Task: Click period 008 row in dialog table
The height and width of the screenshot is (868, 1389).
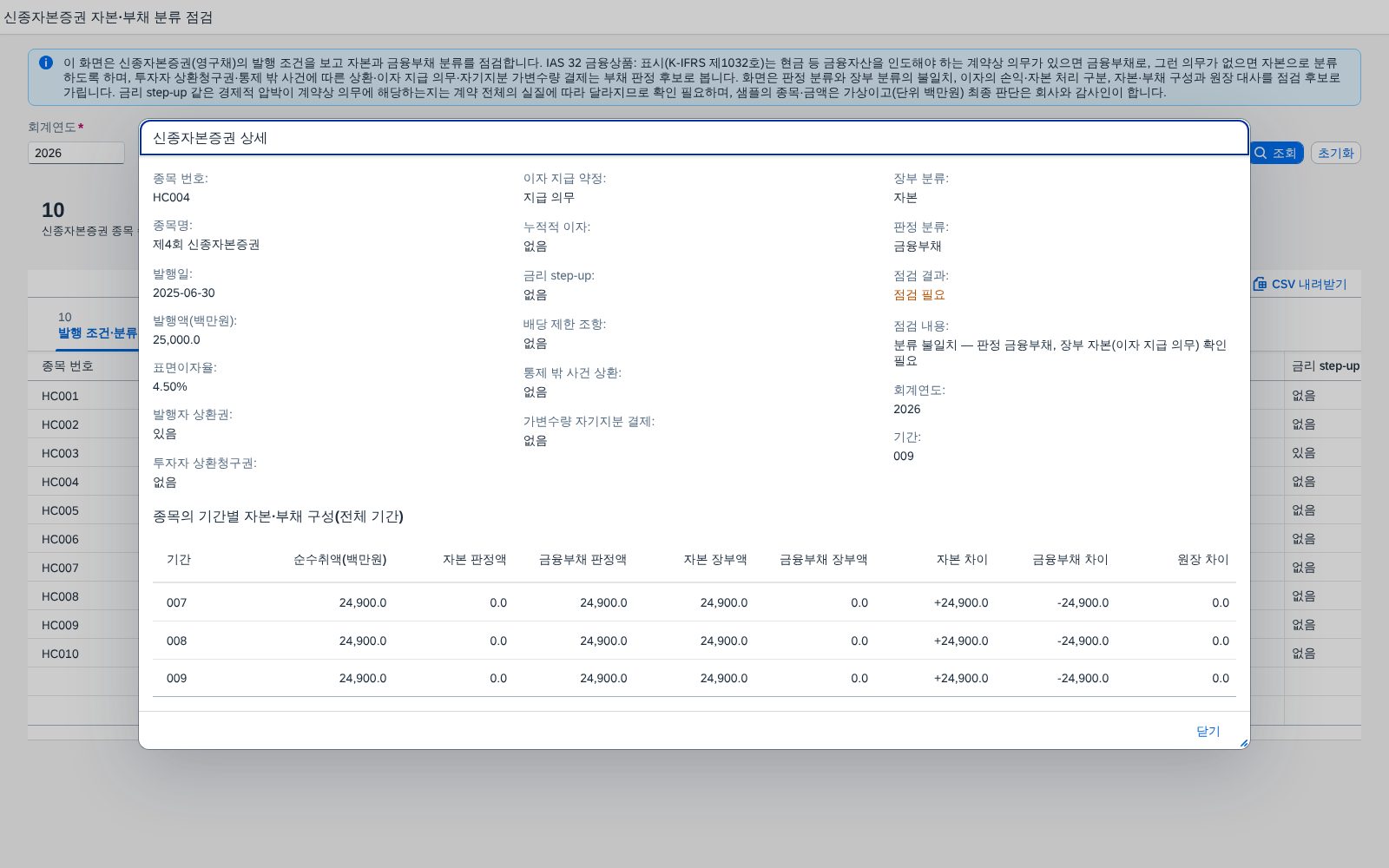Action: tap(694, 641)
